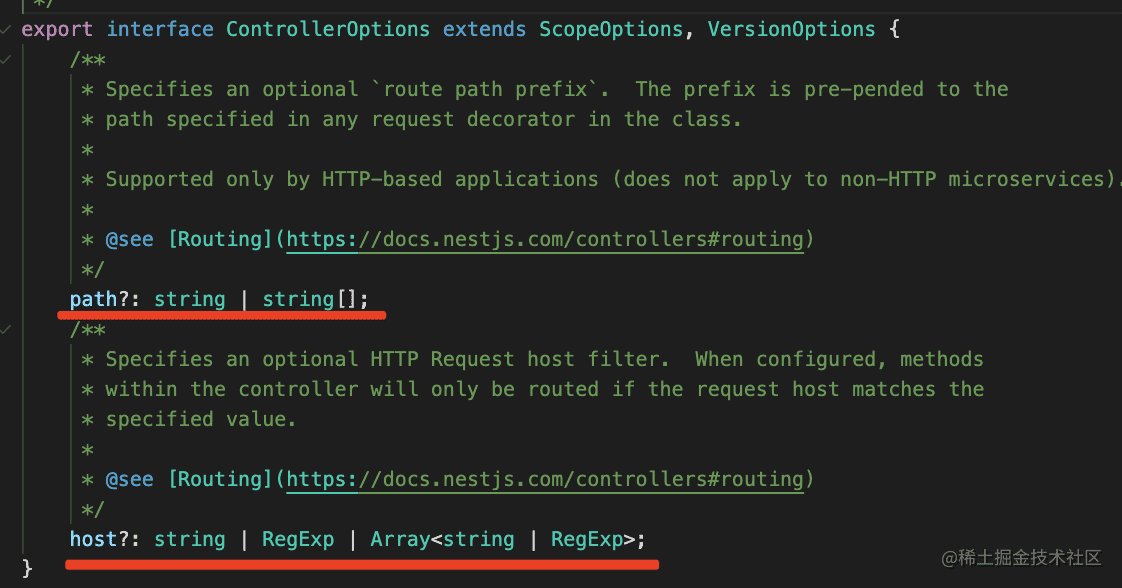Click the ScopeOptions type reference
This screenshot has width=1122, height=588.
[611, 29]
